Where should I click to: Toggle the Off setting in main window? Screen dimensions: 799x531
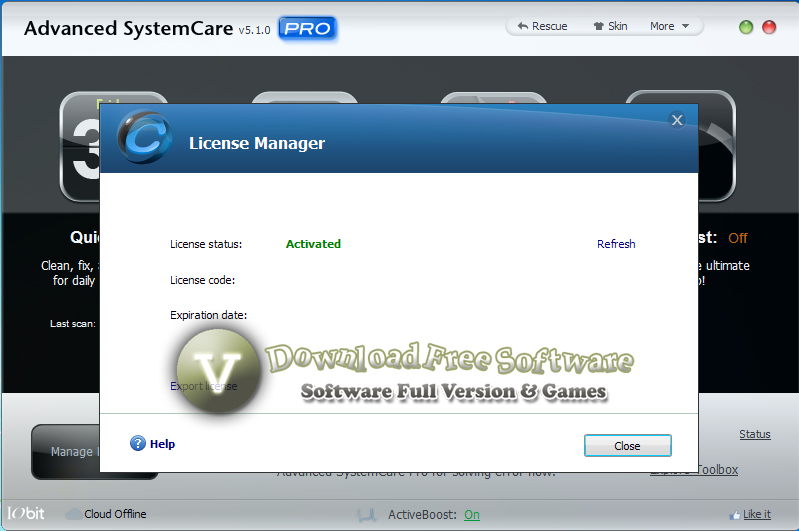click(737, 238)
